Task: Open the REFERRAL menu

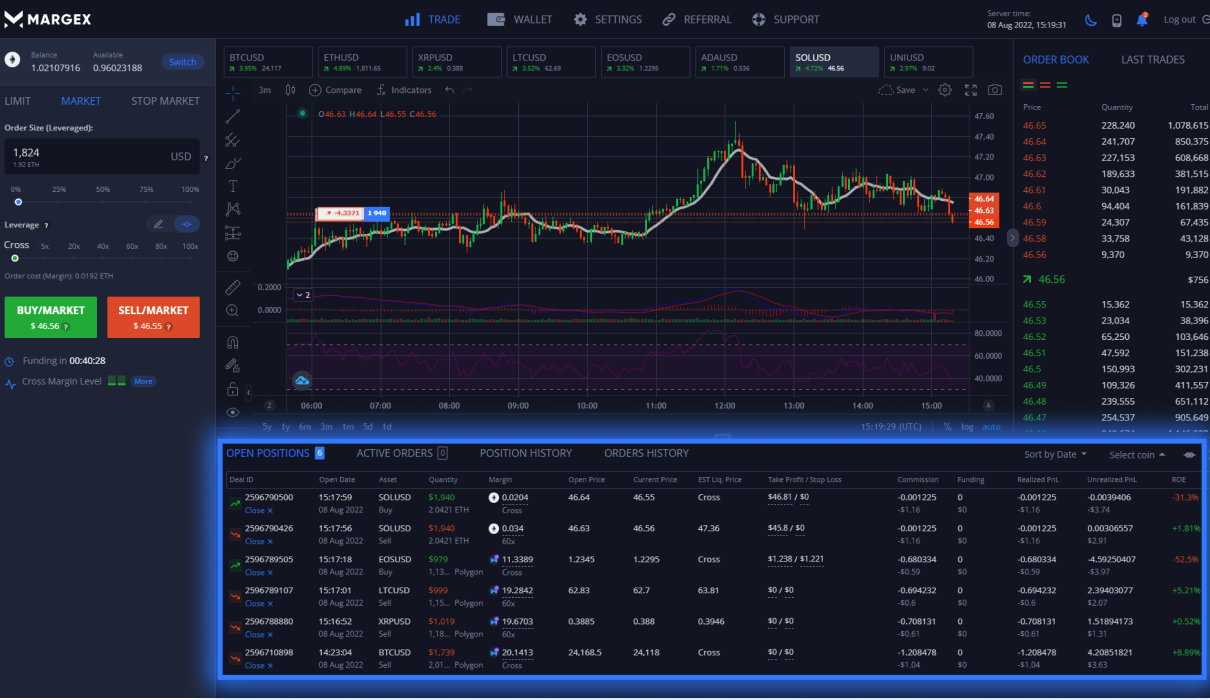Action: pos(697,19)
